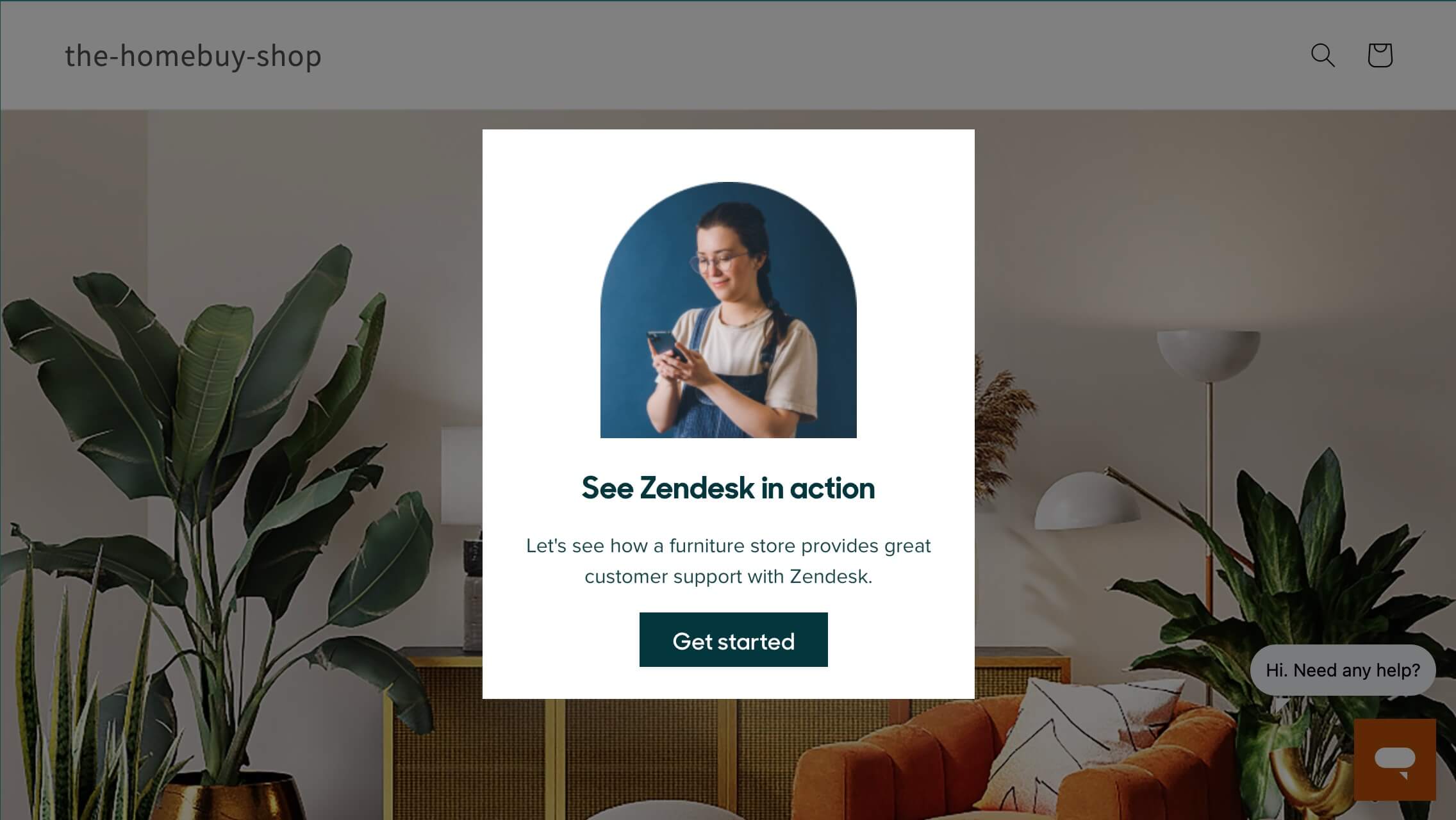Click the furniture store description text in modal
The image size is (1456, 820).
pyautogui.click(x=728, y=561)
